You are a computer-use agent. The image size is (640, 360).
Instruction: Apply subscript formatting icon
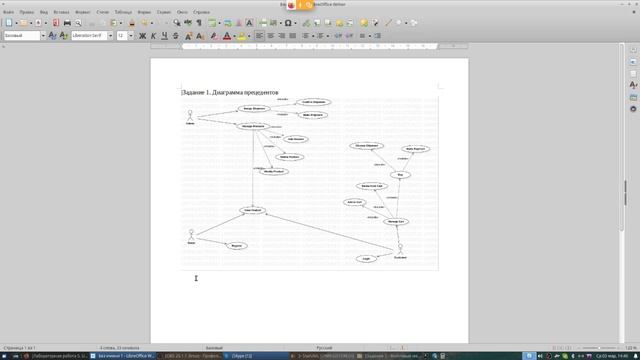[x=200, y=36]
